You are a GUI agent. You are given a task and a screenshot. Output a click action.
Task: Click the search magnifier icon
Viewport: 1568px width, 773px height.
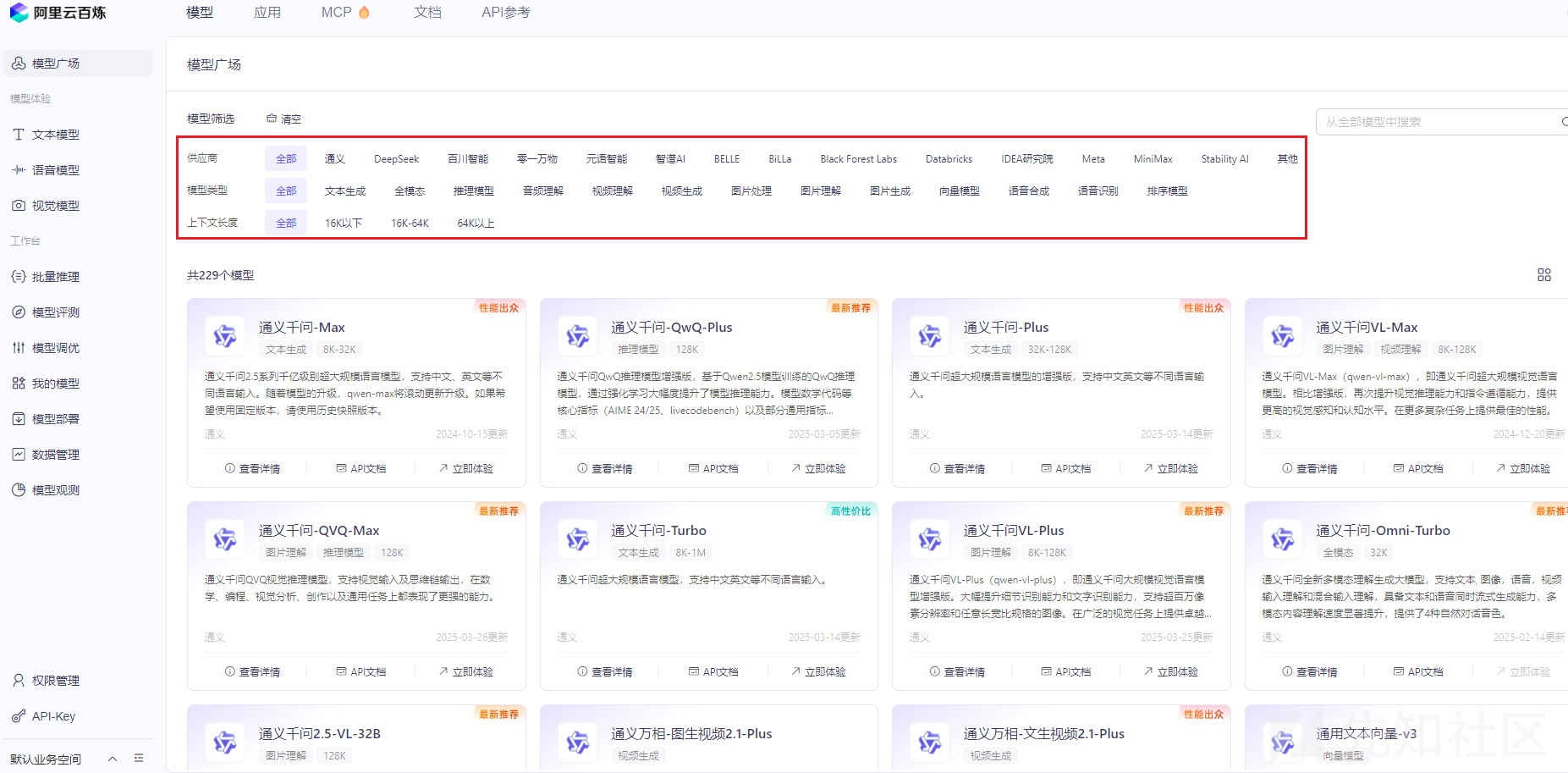(x=1565, y=122)
